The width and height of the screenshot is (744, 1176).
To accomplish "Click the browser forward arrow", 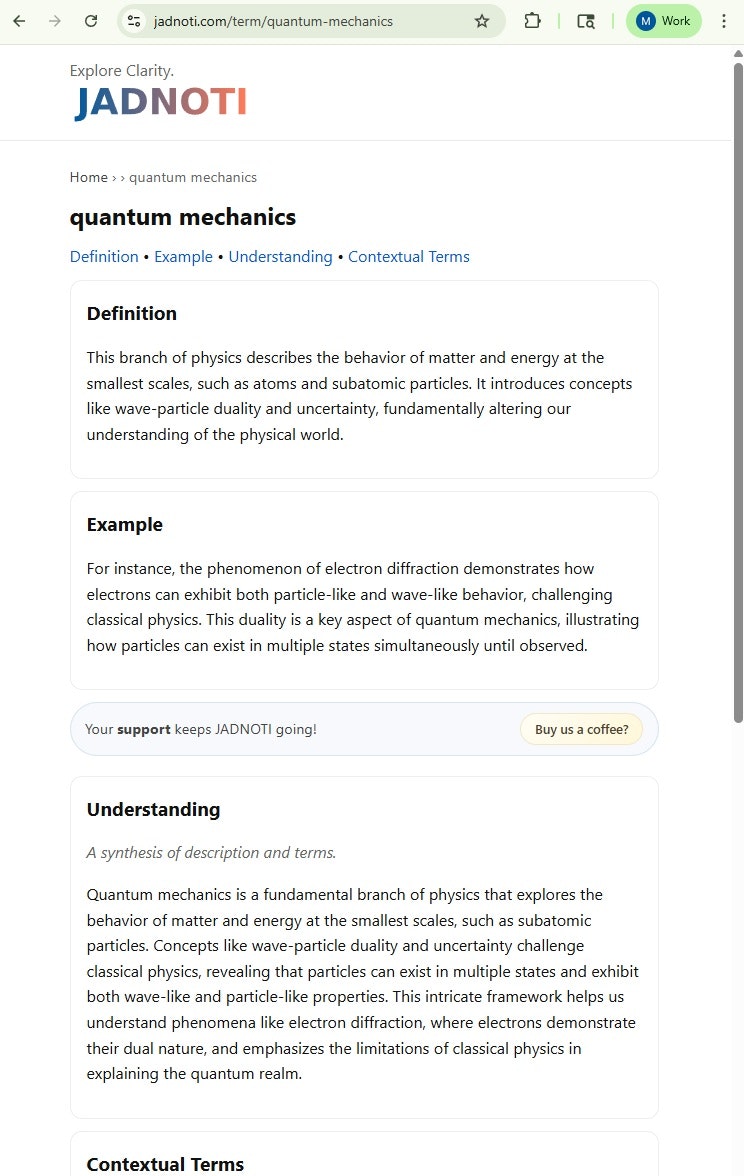I will tap(54, 20).
